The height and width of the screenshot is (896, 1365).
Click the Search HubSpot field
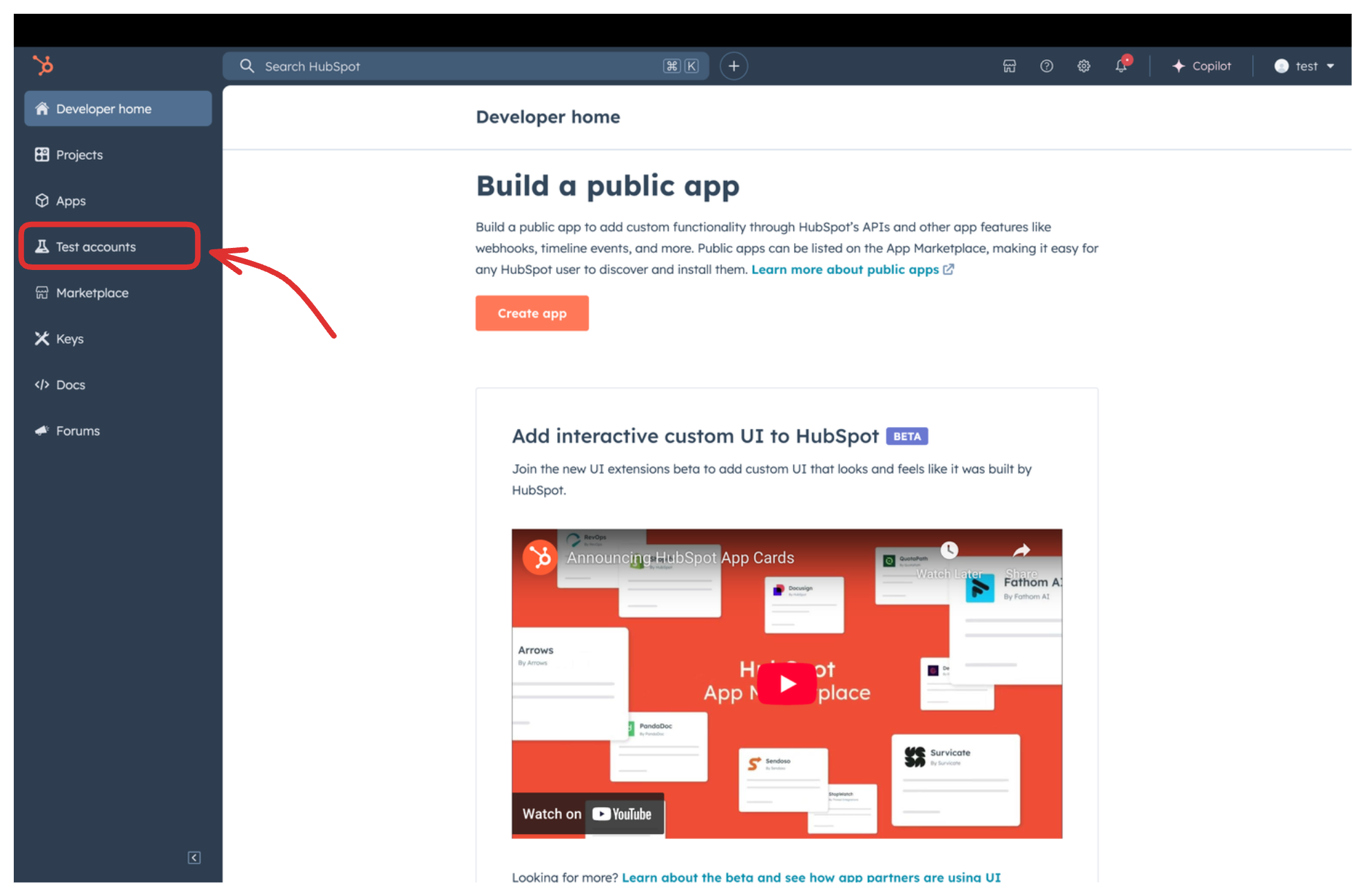(455, 66)
